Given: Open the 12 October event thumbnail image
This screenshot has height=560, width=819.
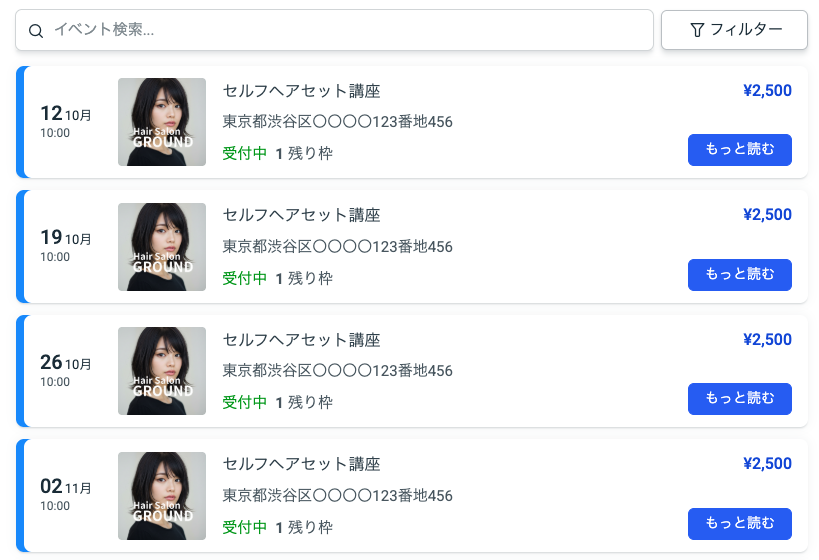Looking at the screenshot, I should click(x=162, y=122).
